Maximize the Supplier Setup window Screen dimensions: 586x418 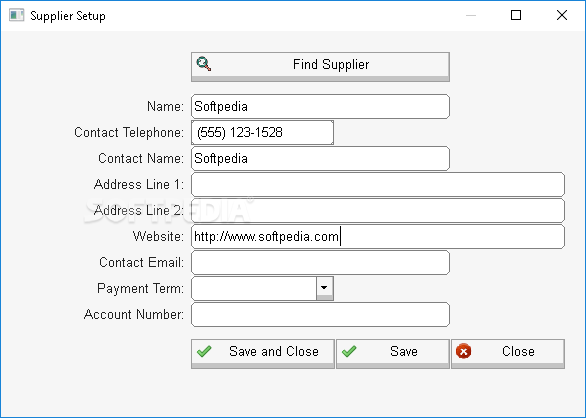click(x=516, y=15)
